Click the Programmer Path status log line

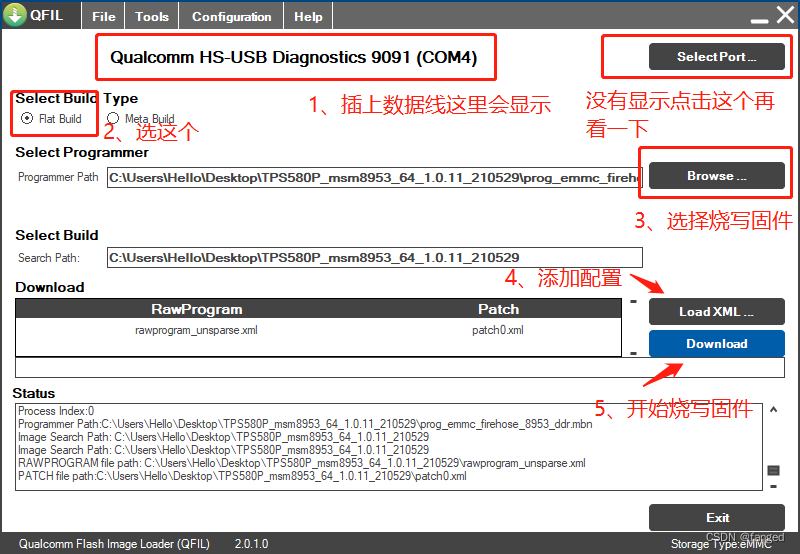305,424
